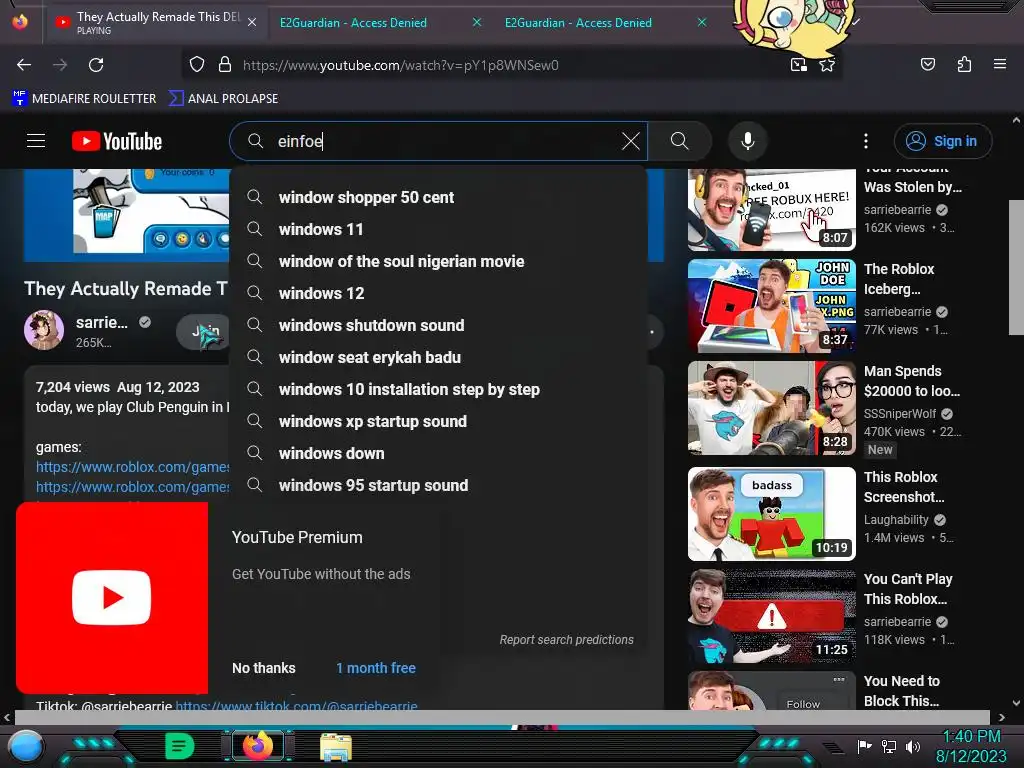Image resolution: width=1024 pixels, height=768 pixels.
Task: Search with your voice microphone
Action: (x=748, y=141)
